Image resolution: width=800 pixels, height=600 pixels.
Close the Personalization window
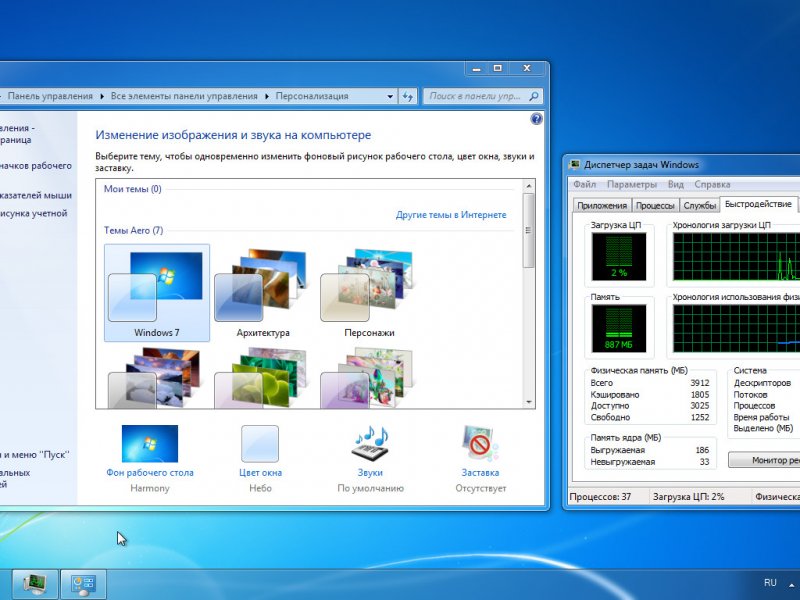point(527,68)
